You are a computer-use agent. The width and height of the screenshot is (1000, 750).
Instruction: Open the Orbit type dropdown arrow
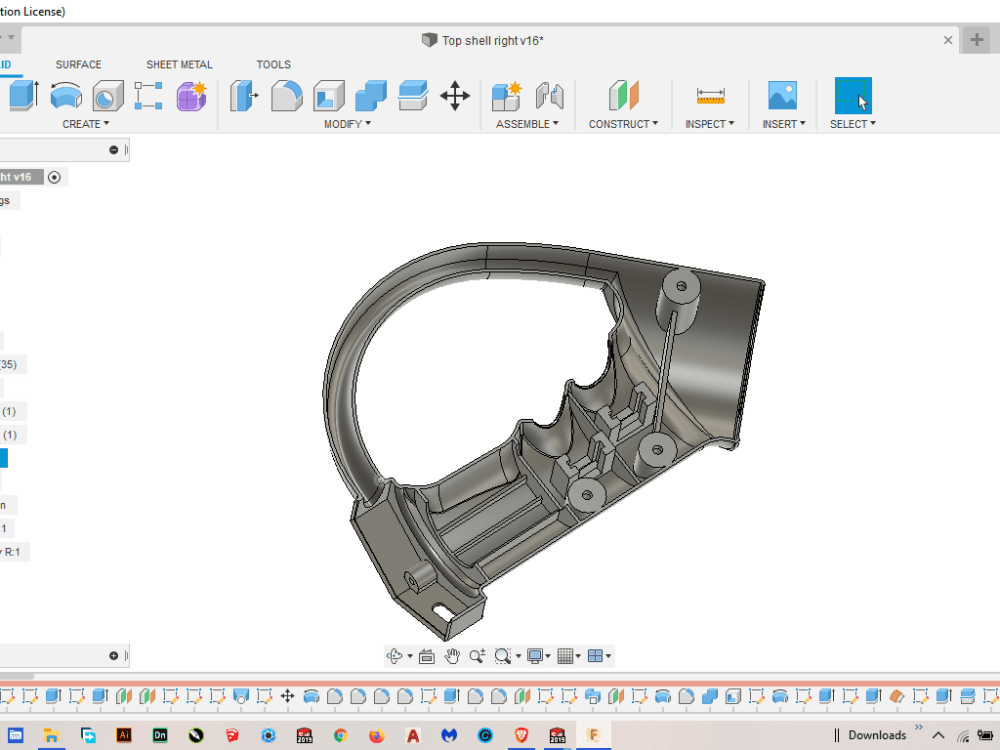(409, 656)
